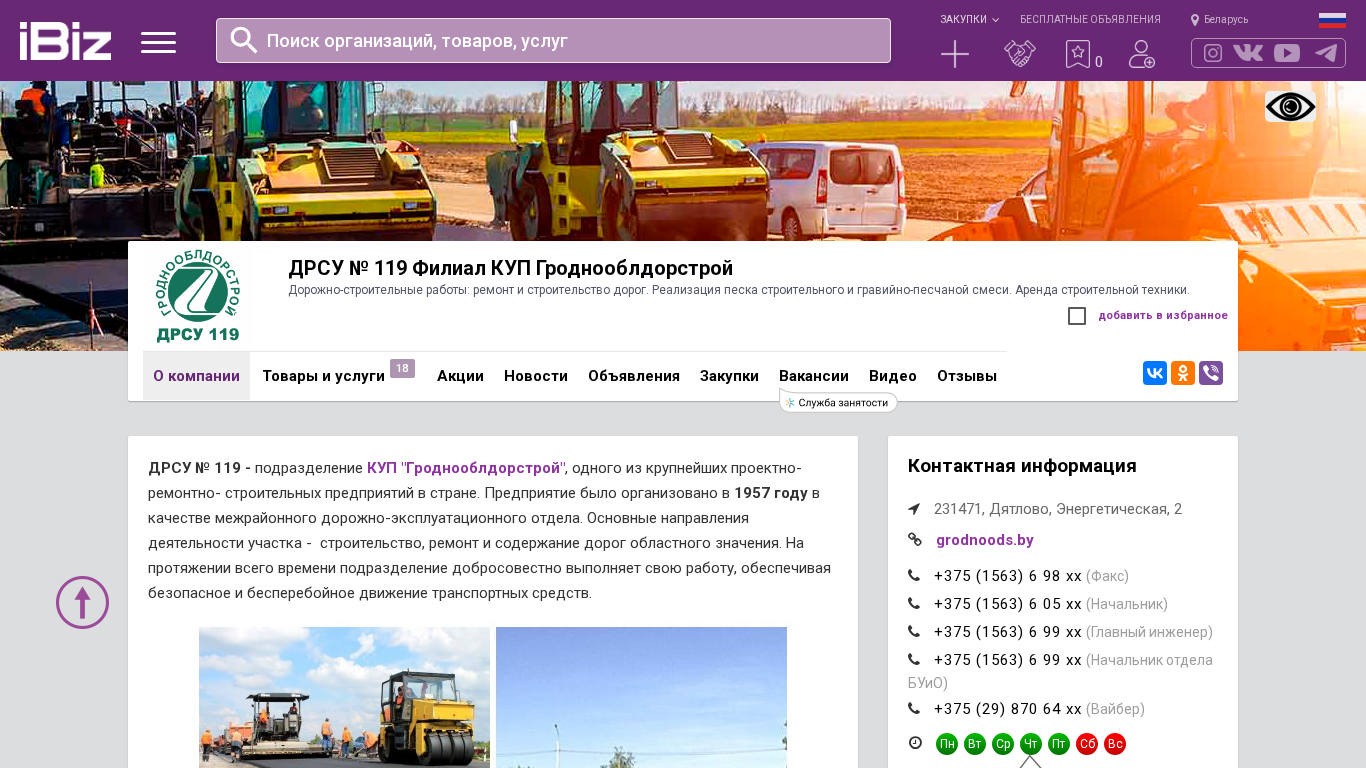Open the Вакансии tab
This screenshot has width=1366, height=768.
[814, 376]
